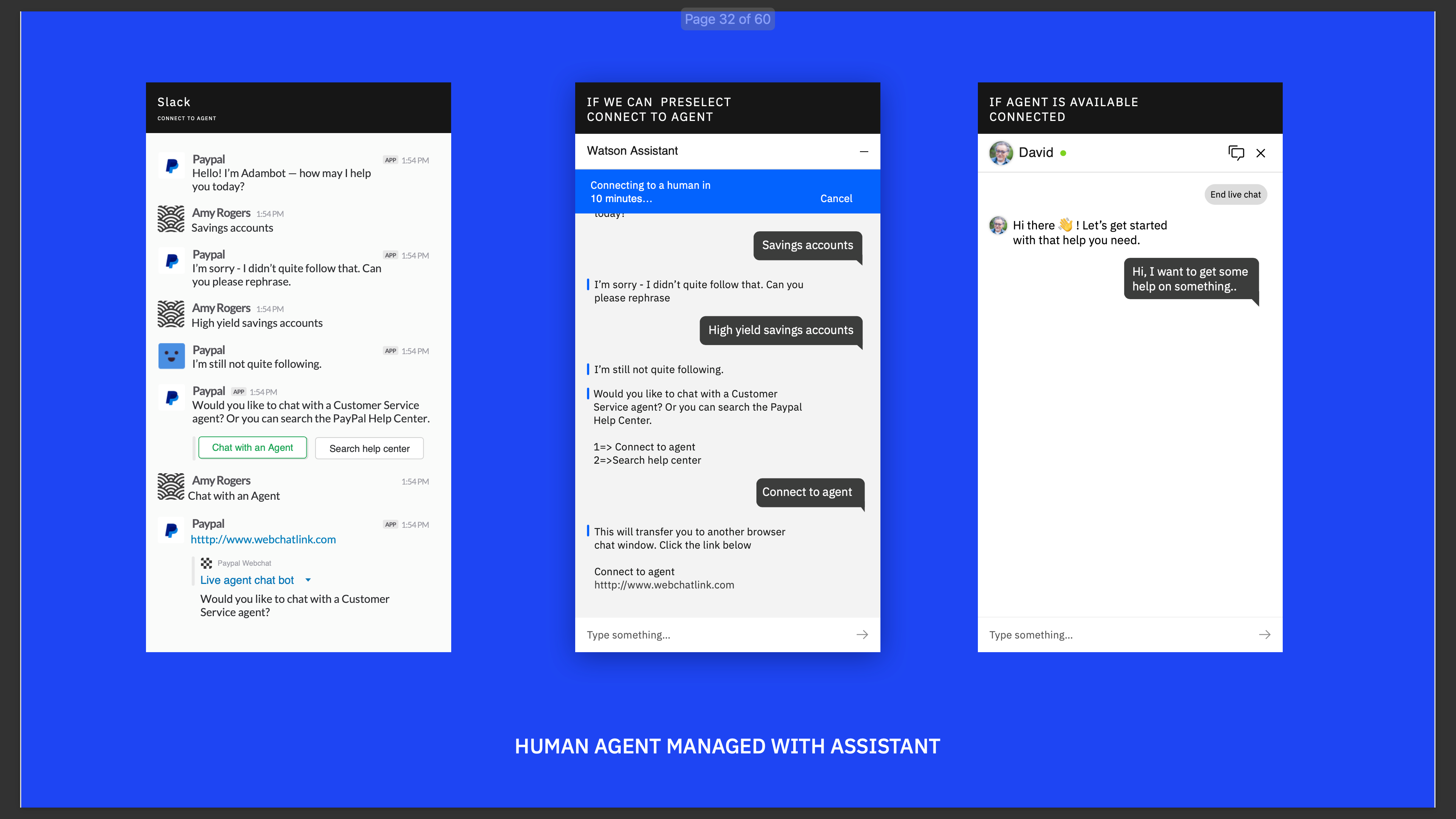Click the Search help center button
The image size is (1456, 819).
point(369,448)
